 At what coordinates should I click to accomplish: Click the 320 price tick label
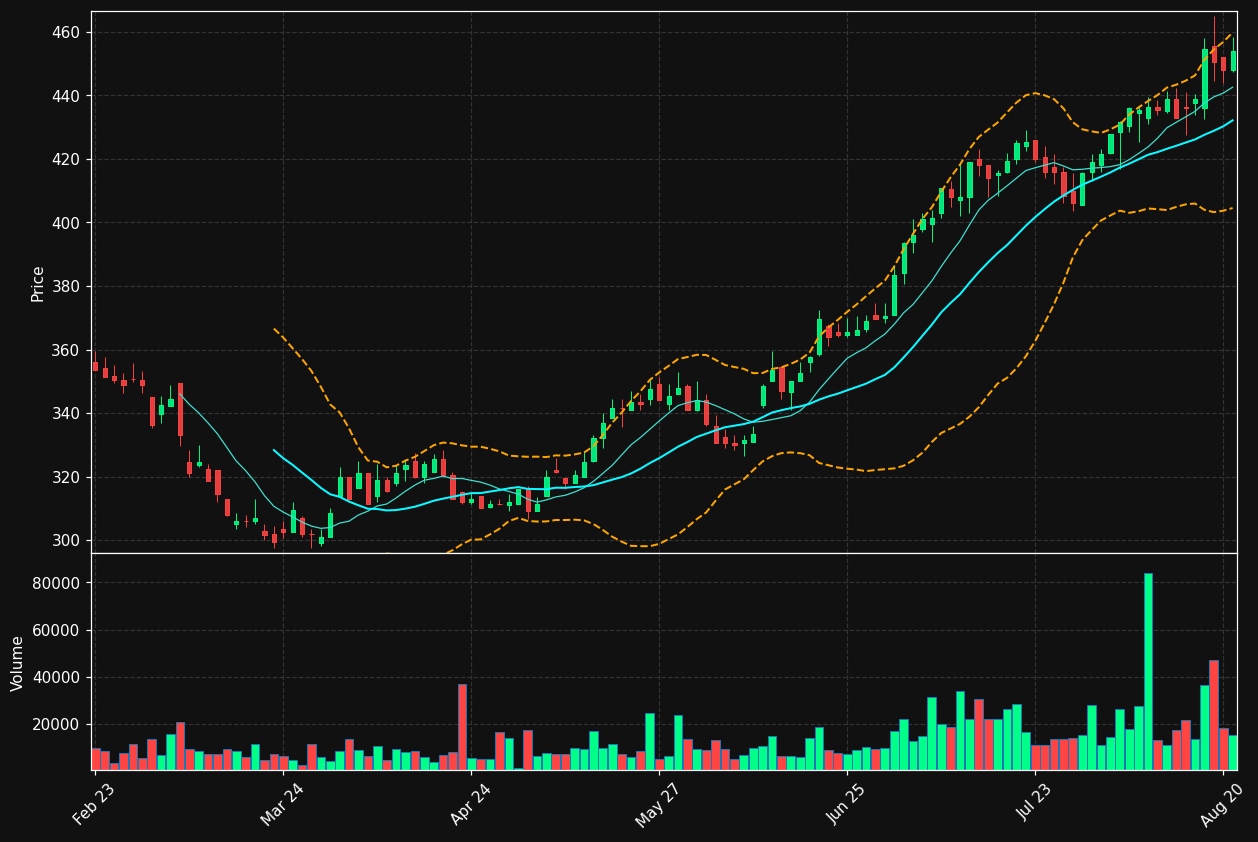pyautogui.click(x=68, y=477)
